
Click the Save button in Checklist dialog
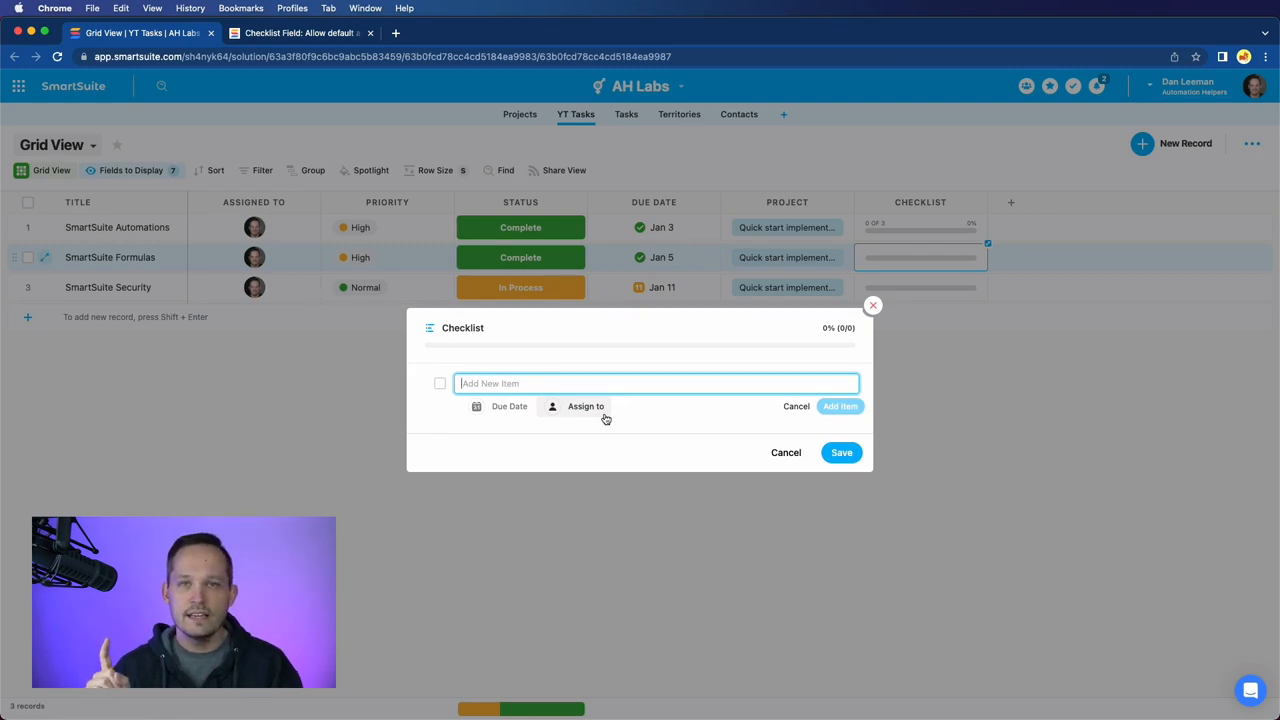(x=842, y=453)
